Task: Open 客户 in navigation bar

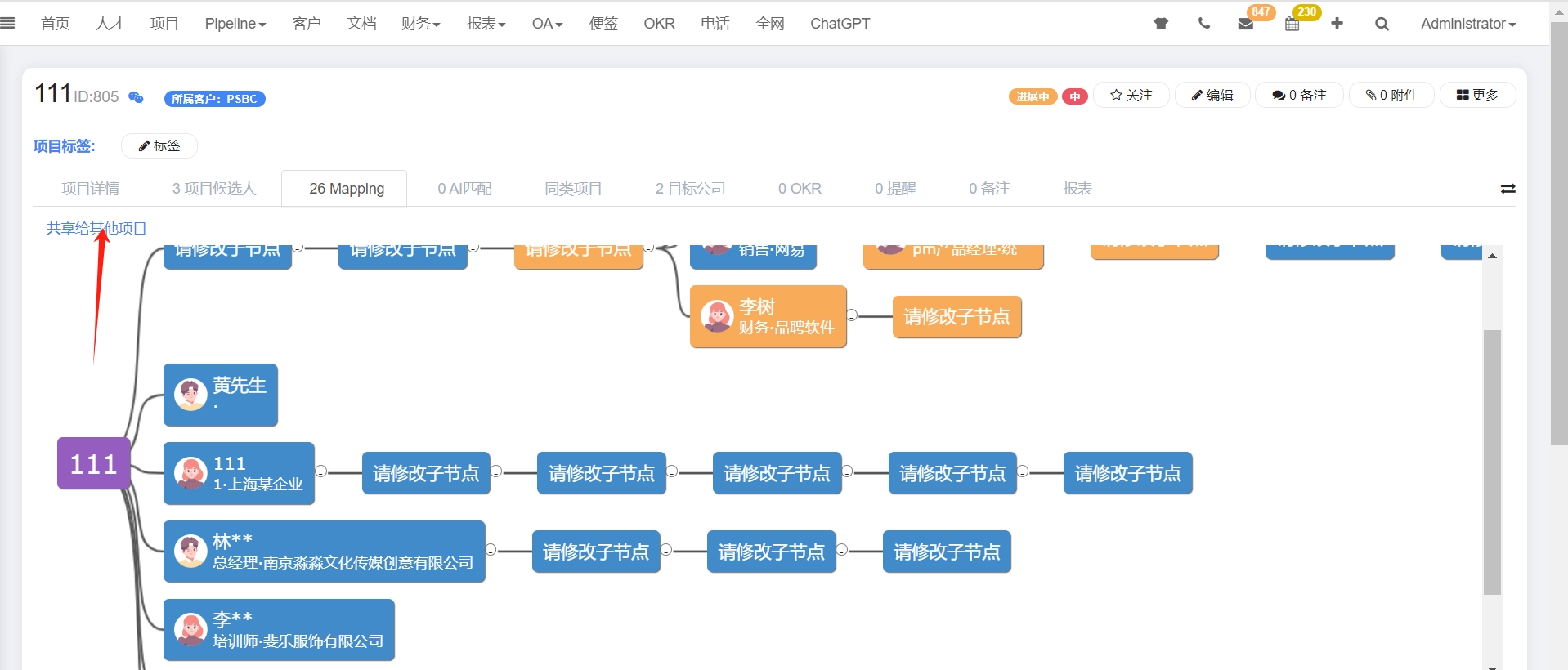Action: pyautogui.click(x=307, y=24)
